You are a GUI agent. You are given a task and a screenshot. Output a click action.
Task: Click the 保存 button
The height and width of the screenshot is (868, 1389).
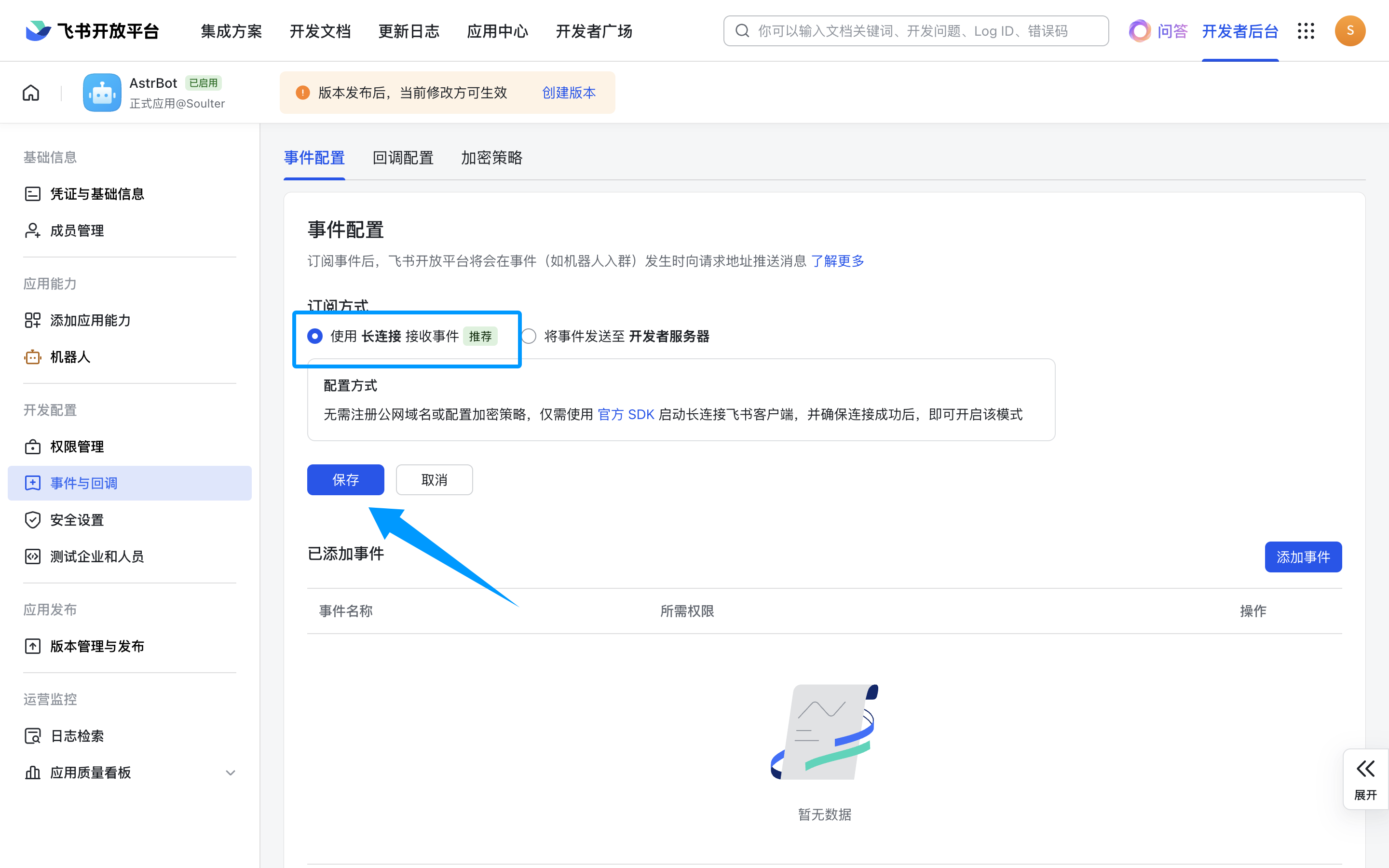(x=345, y=479)
